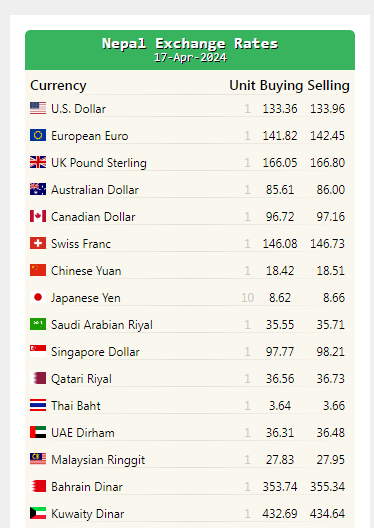This screenshot has width=374, height=528.
Task: Click the Canadian flag icon
Action: pyautogui.click(x=38, y=216)
